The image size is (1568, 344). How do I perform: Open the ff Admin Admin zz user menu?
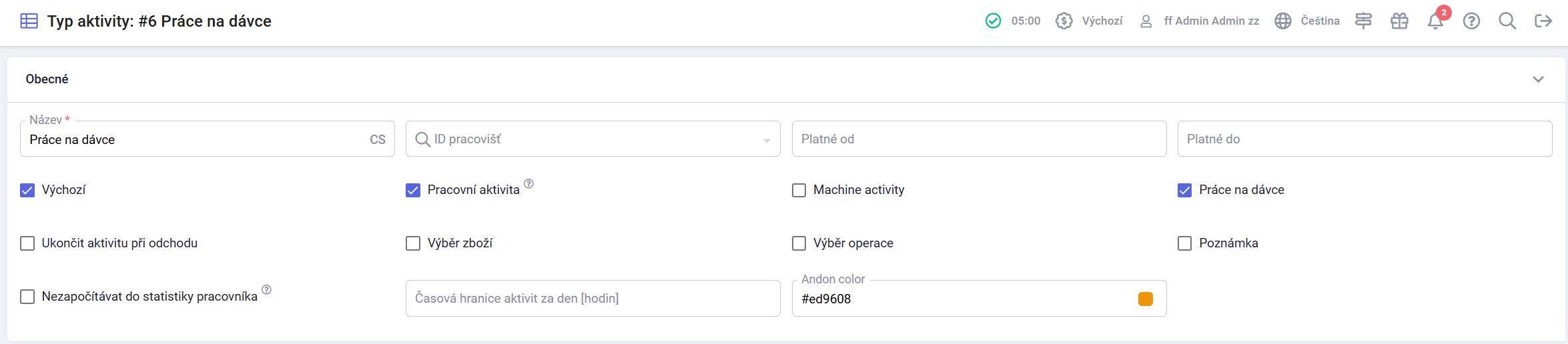[1200, 21]
